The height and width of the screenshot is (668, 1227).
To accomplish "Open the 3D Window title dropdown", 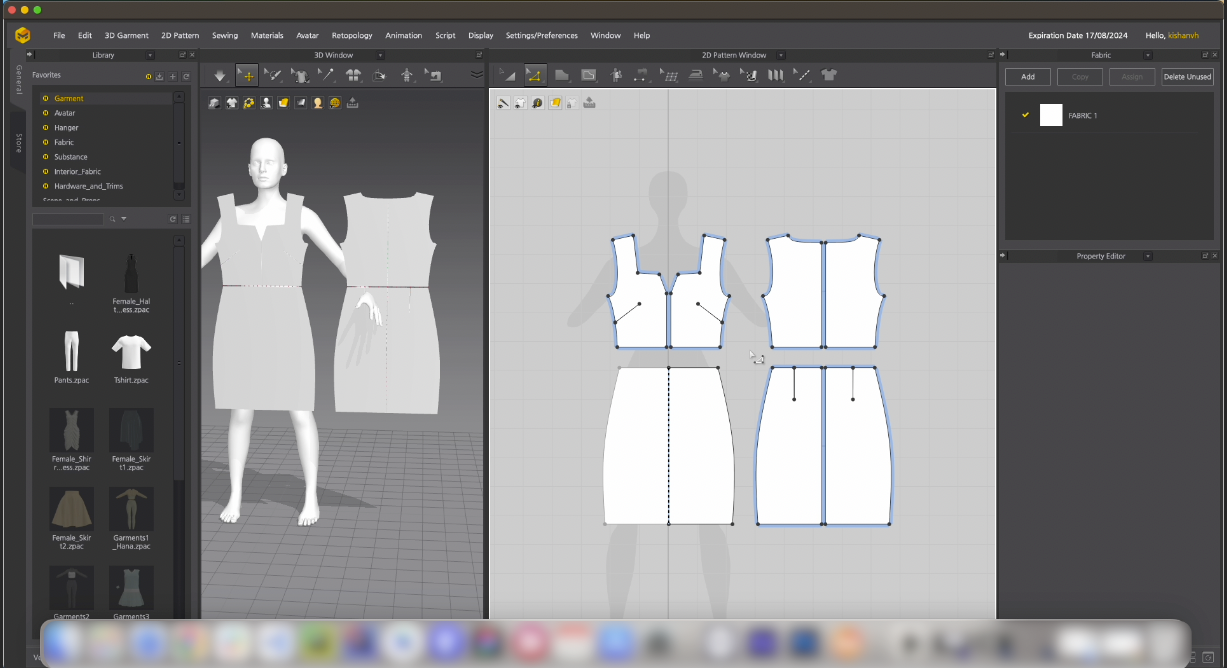I will pos(380,55).
